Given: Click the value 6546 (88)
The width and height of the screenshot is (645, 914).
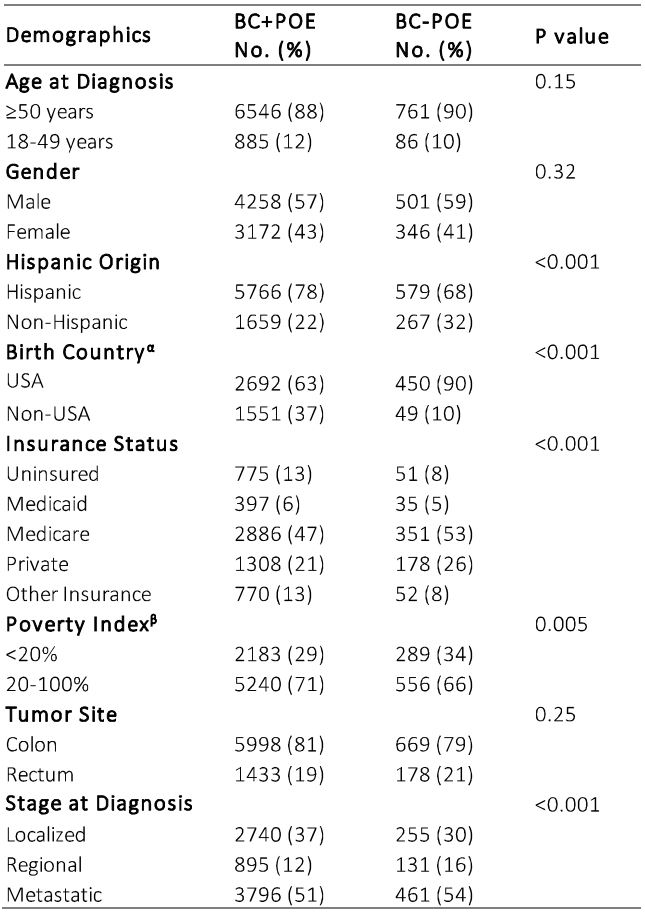Looking at the screenshot, I should click(279, 111).
